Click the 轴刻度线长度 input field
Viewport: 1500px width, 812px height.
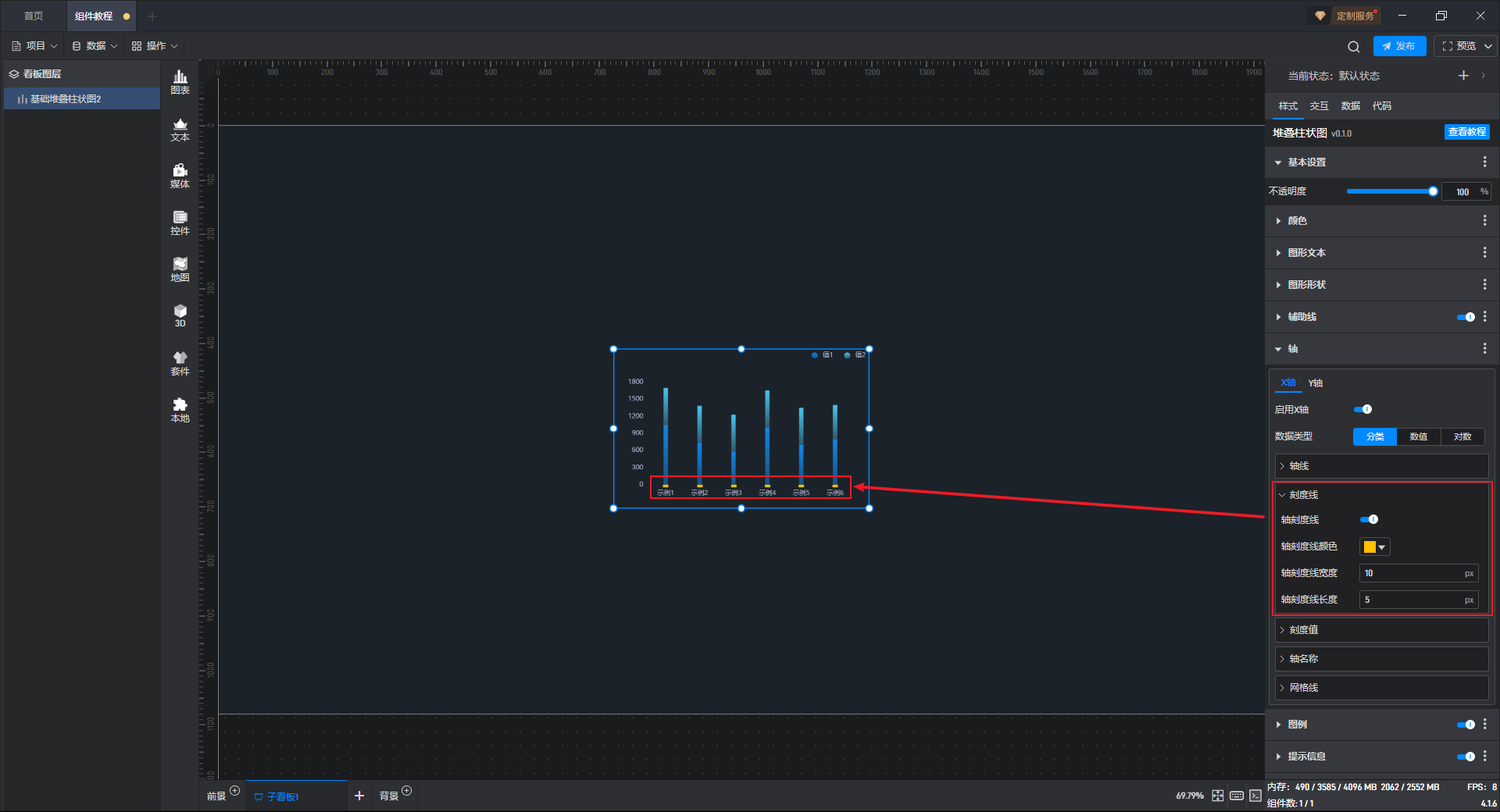click(1419, 600)
